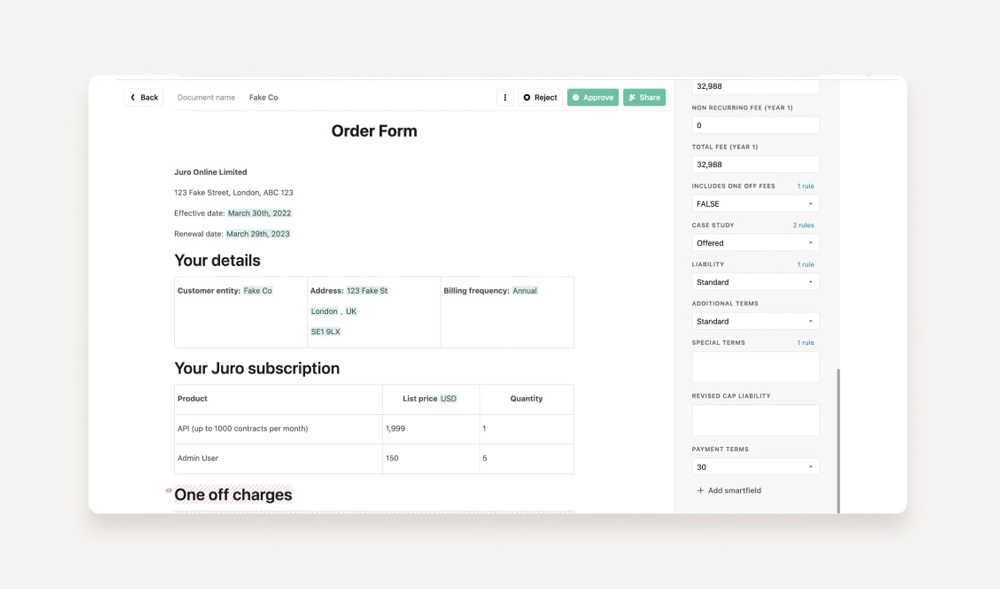View the 1 rule link for Liability
The width and height of the screenshot is (1000, 589).
[805, 265]
